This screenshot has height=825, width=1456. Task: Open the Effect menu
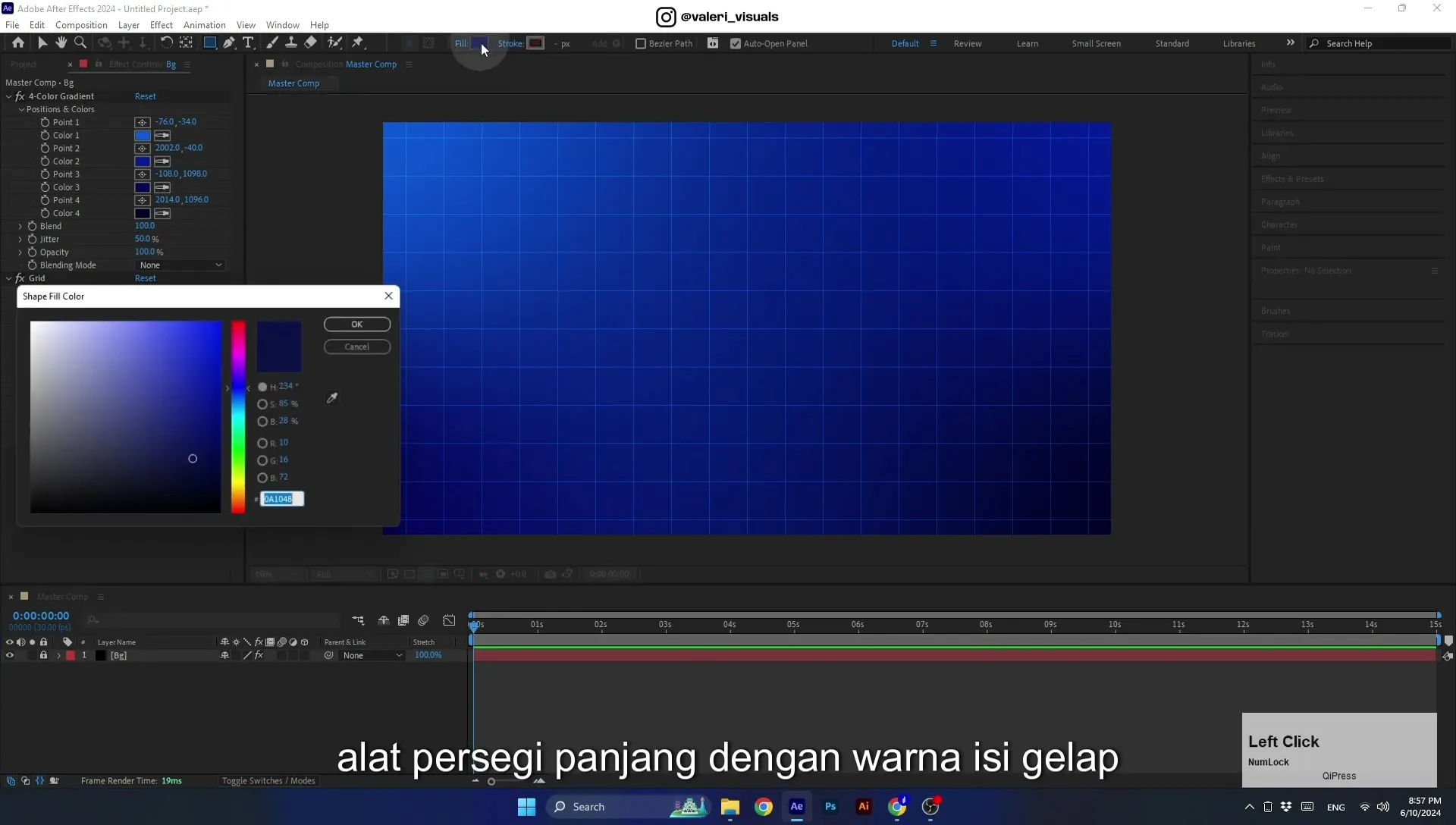coord(162,25)
